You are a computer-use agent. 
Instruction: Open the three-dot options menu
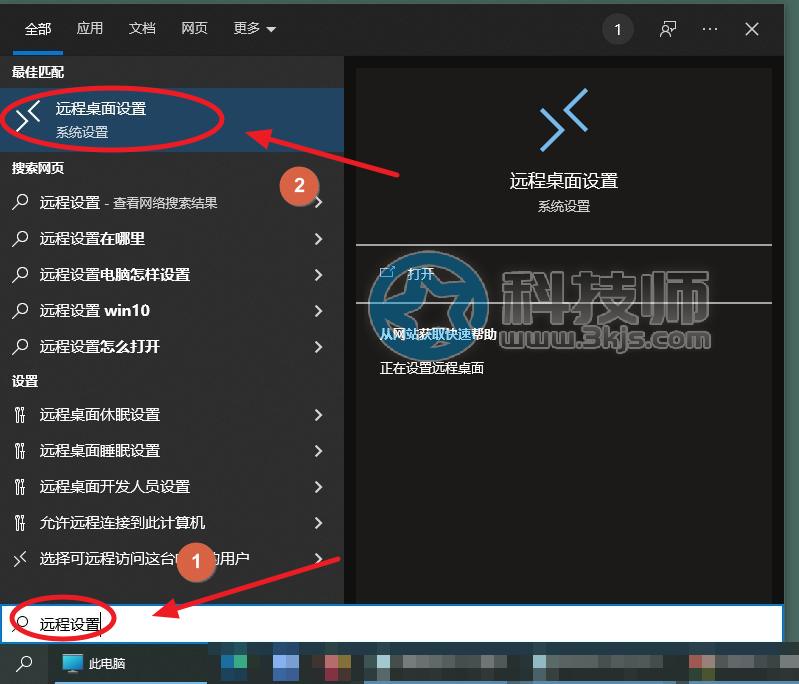click(710, 29)
